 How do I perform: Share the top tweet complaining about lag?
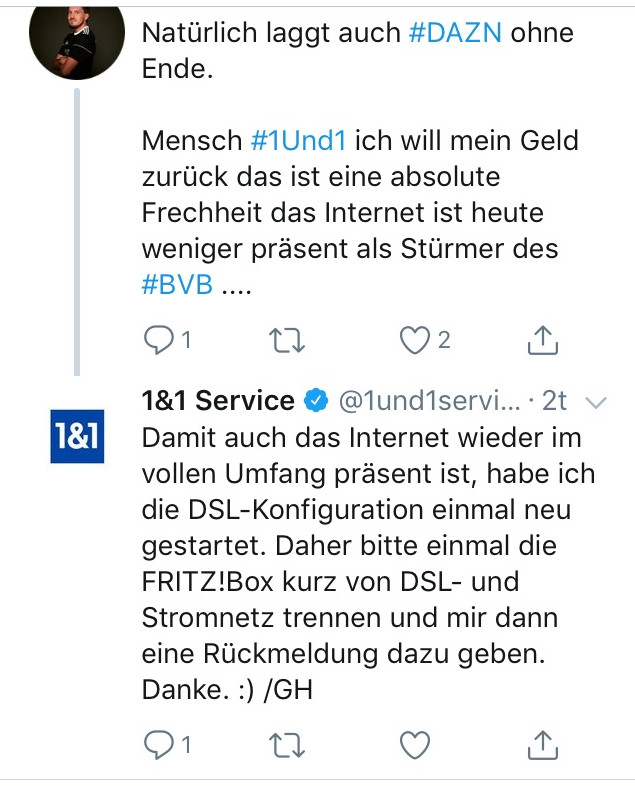coord(541,340)
